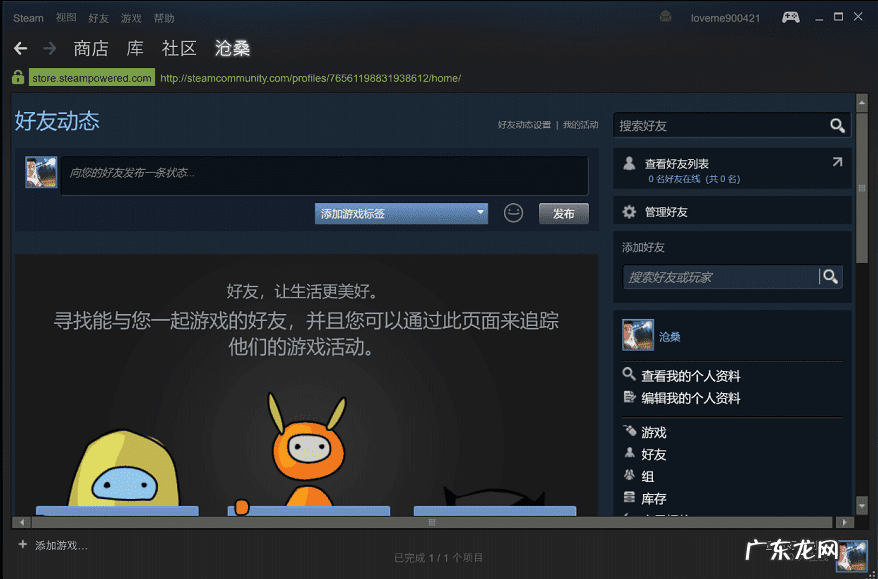
Task: Click the 组 link in sidebar
Action: click(x=648, y=477)
